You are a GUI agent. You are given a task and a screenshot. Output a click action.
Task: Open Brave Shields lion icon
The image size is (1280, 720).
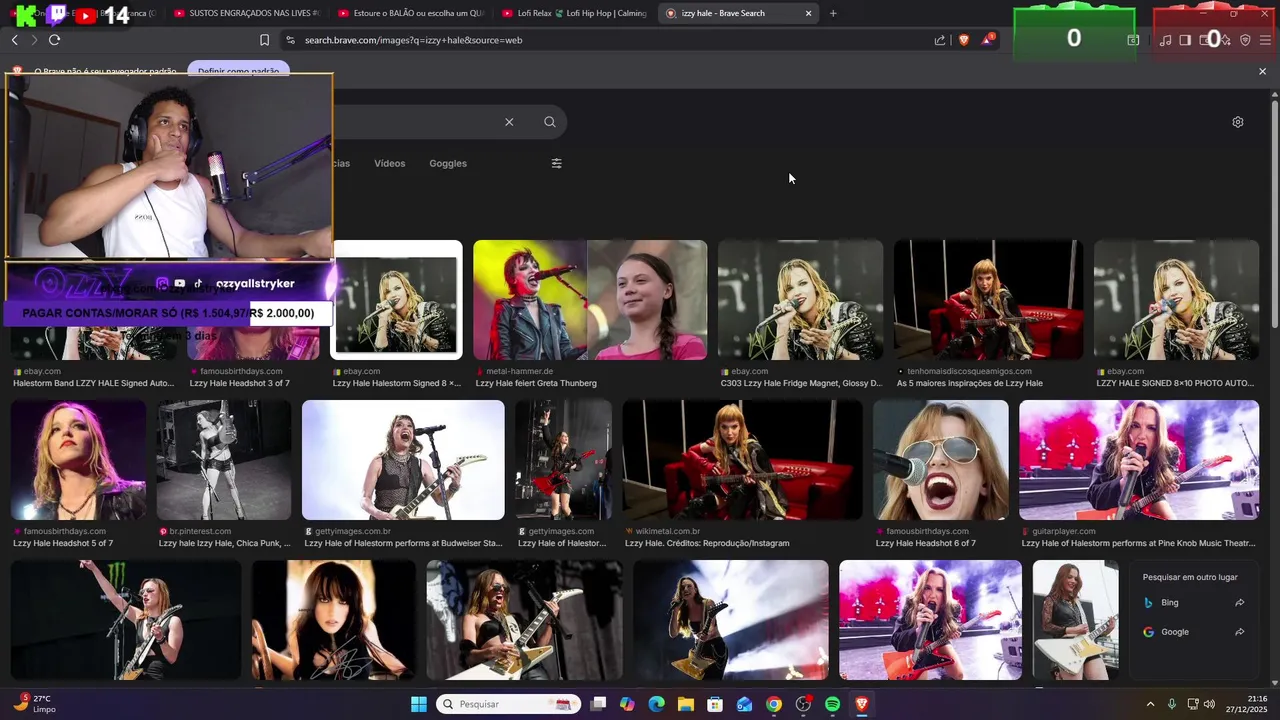(964, 40)
